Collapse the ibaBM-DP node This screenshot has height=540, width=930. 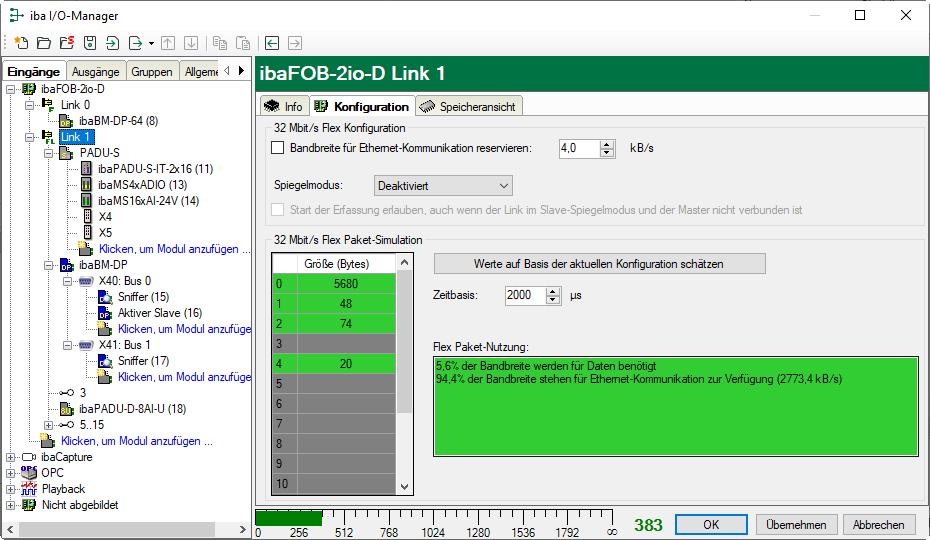point(49,265)
